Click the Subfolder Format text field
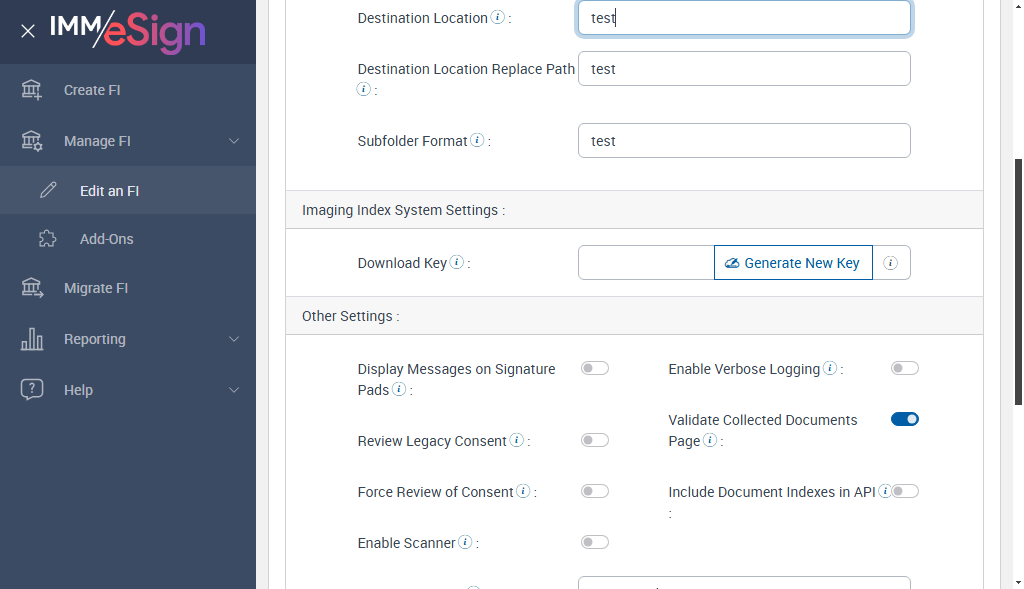The height and width of the screenshot is (589, 1024). click(744, 141)
